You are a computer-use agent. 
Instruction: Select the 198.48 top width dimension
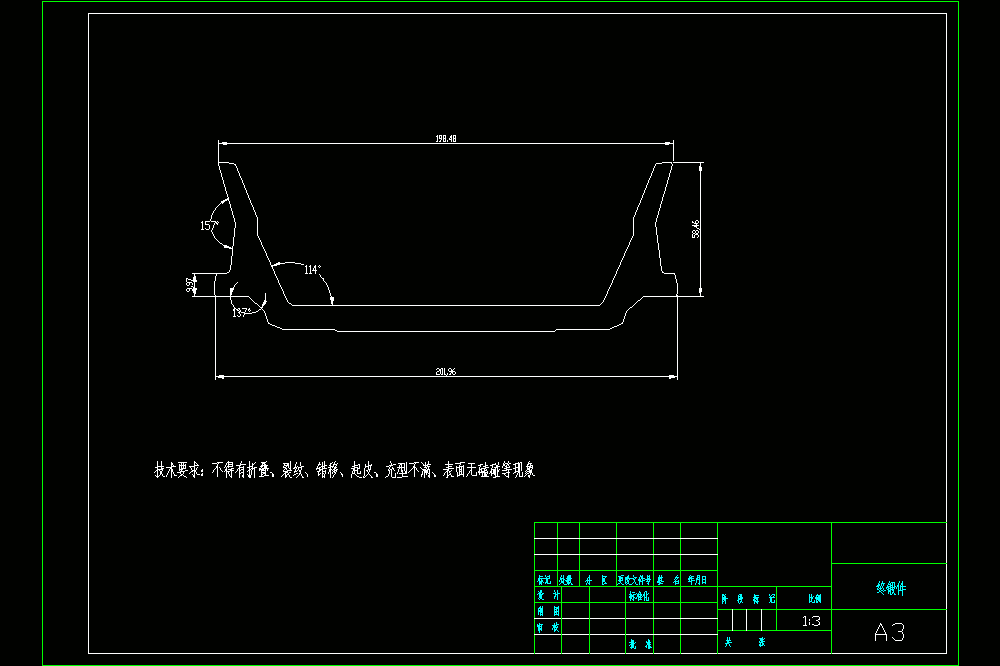446,138
